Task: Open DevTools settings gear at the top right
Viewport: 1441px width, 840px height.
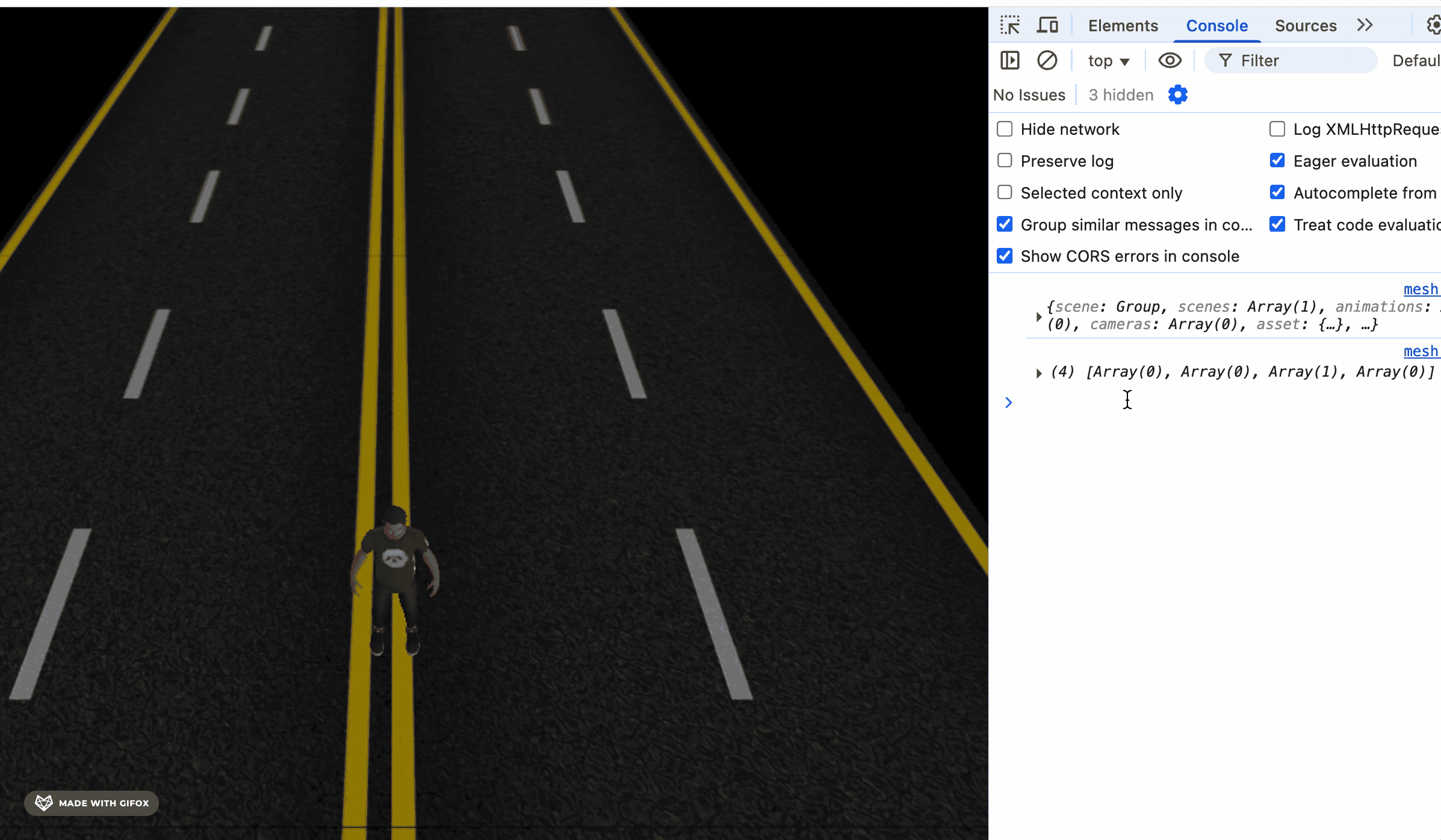Action: point(1434,25)
